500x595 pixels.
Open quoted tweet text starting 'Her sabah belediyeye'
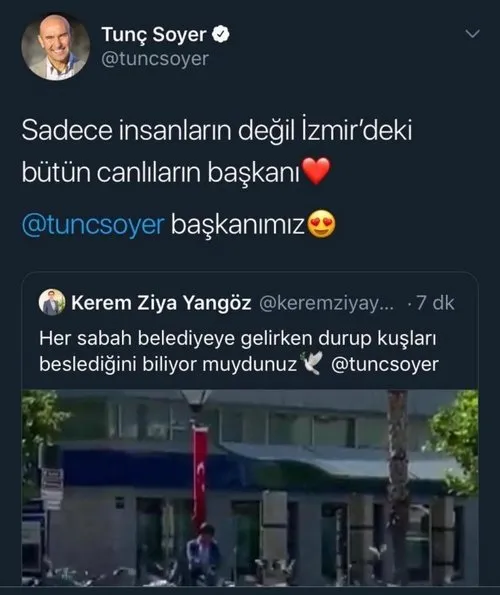pyautogui.click(x=239, y=351)
